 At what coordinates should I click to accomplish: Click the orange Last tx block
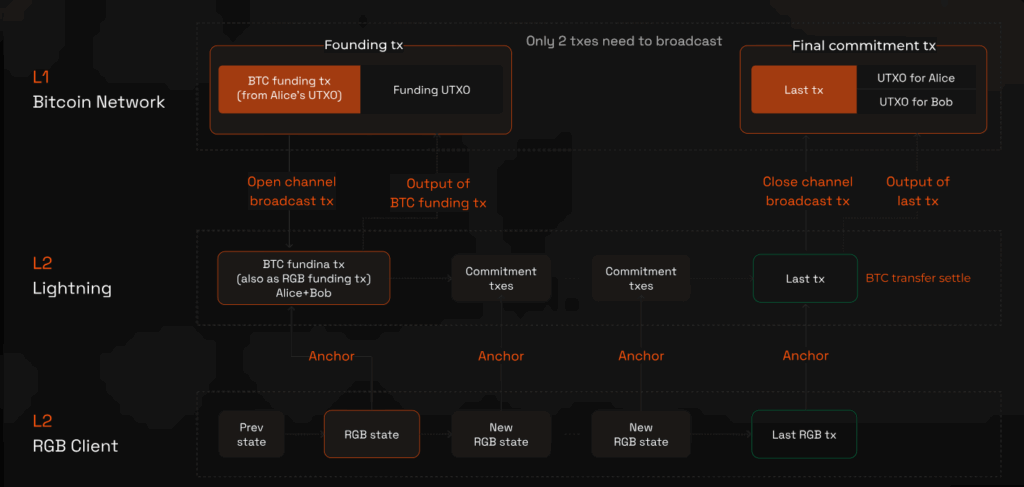coord(804,90)
